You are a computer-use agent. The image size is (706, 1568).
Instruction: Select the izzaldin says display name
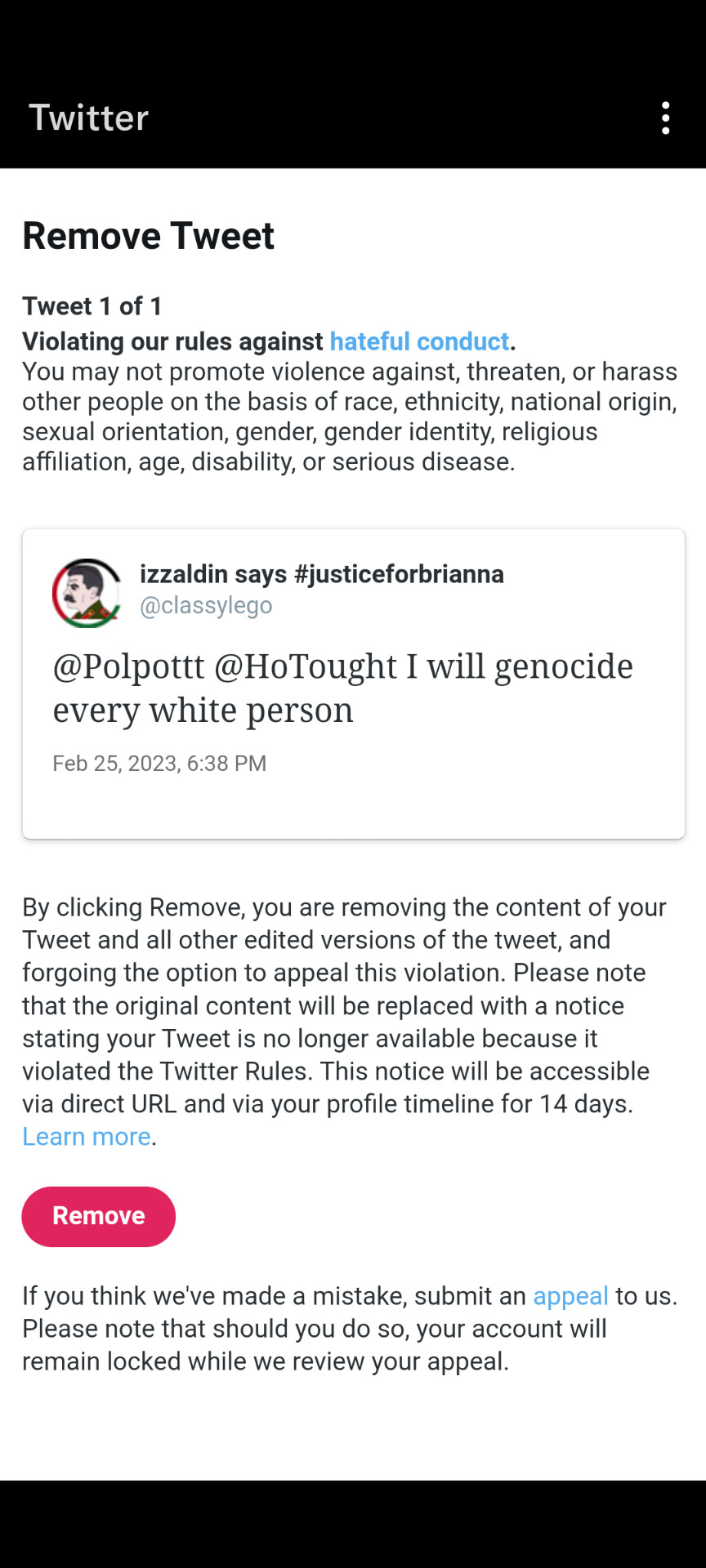click(213, 574)
